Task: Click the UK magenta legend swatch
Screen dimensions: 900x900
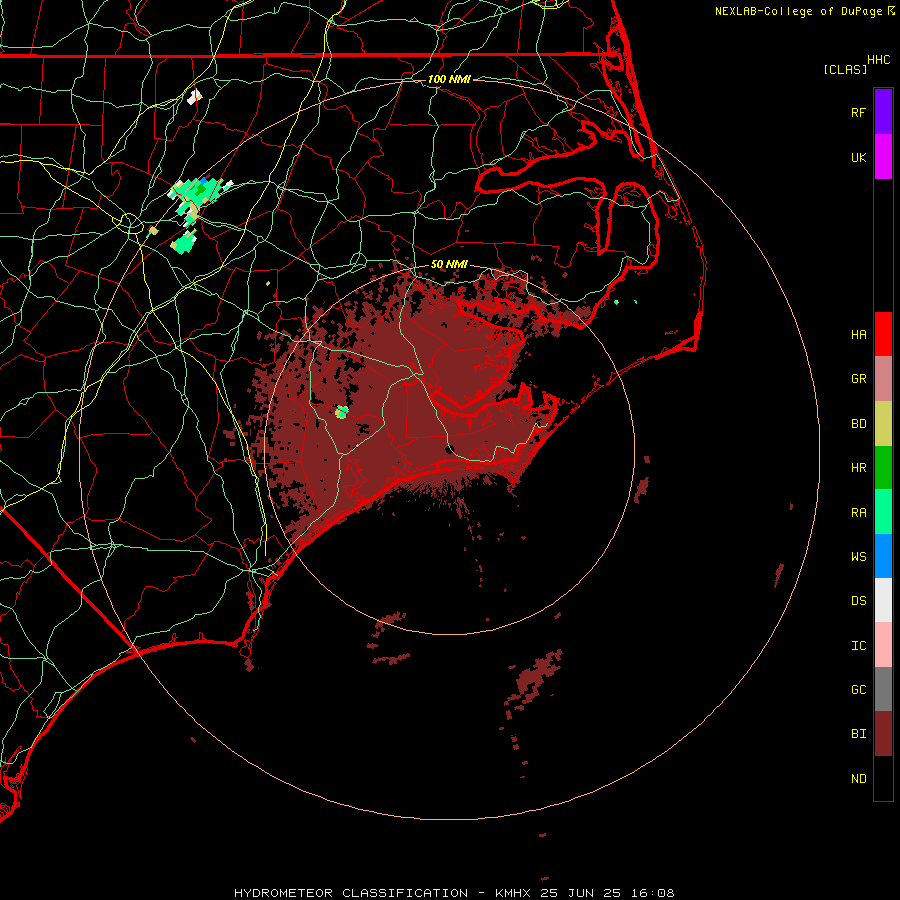Action: (883, 157)
